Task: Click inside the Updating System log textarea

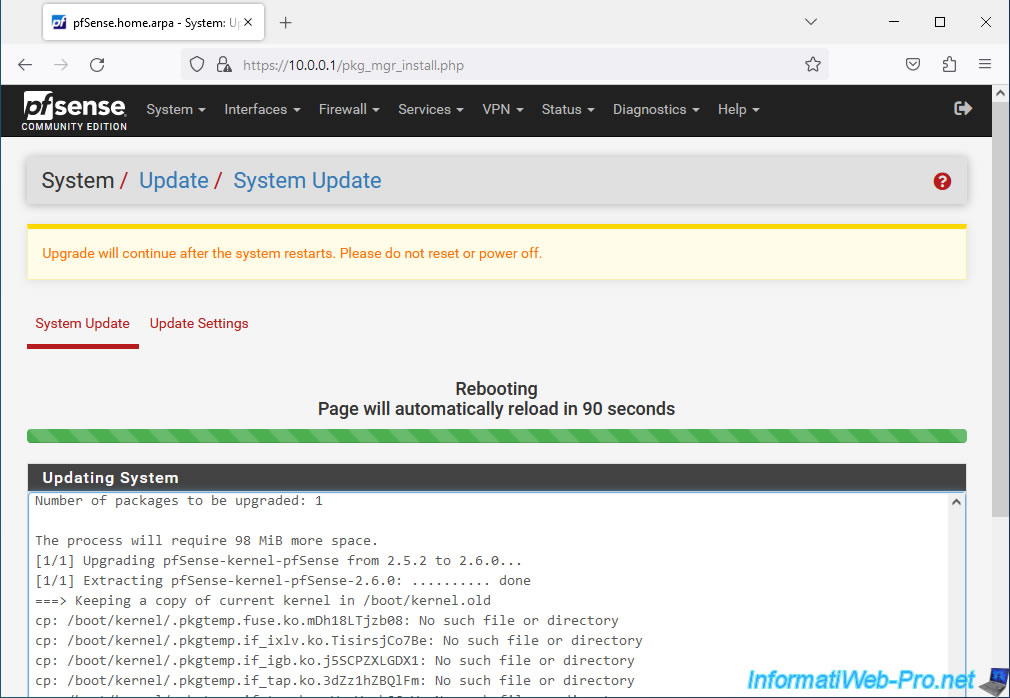Action: [x=490, y=594]
